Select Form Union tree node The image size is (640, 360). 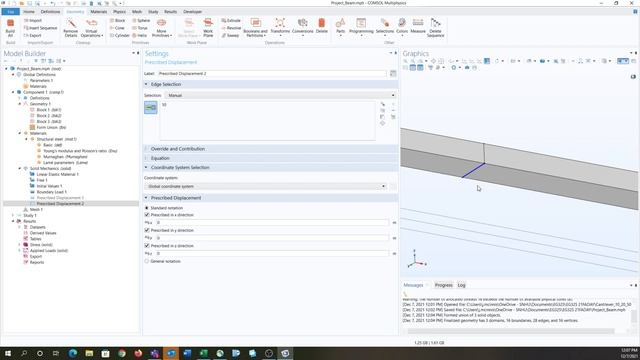click(x=51, y=127)
